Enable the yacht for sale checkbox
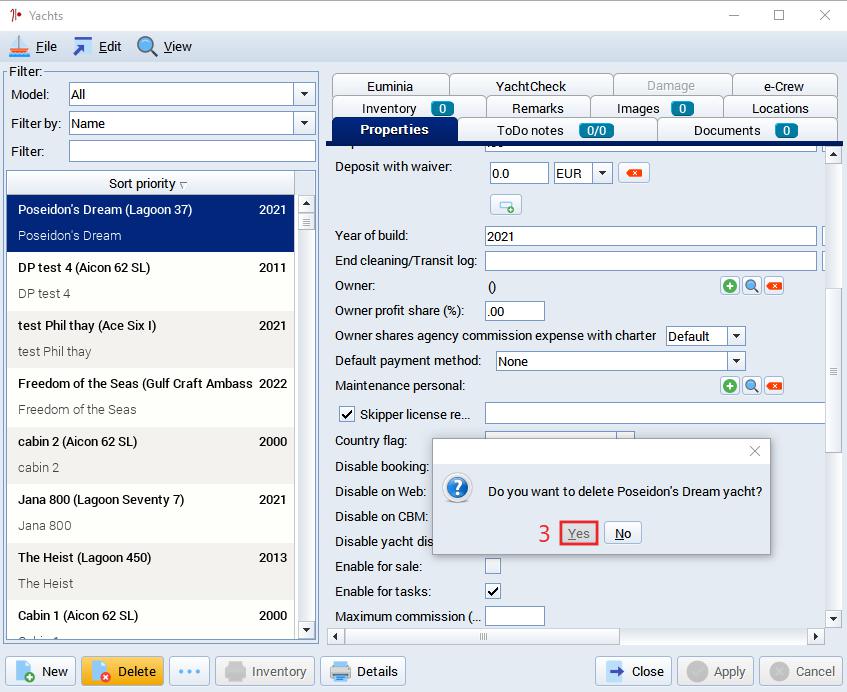This screenshot has height=692, width=847. coord(493,566)
